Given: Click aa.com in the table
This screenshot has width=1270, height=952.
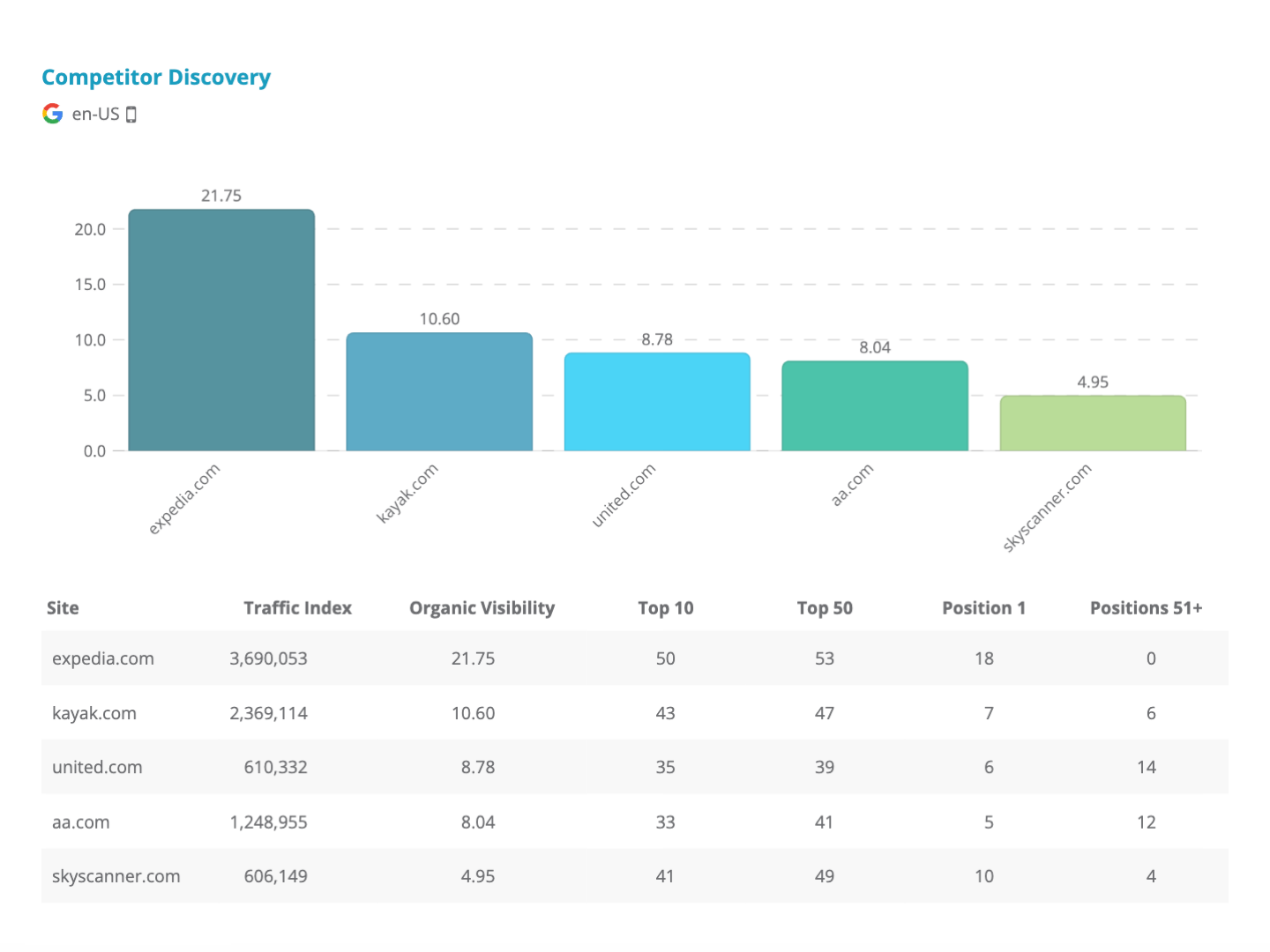Looking at the screenshot, I should coord(81,822).
